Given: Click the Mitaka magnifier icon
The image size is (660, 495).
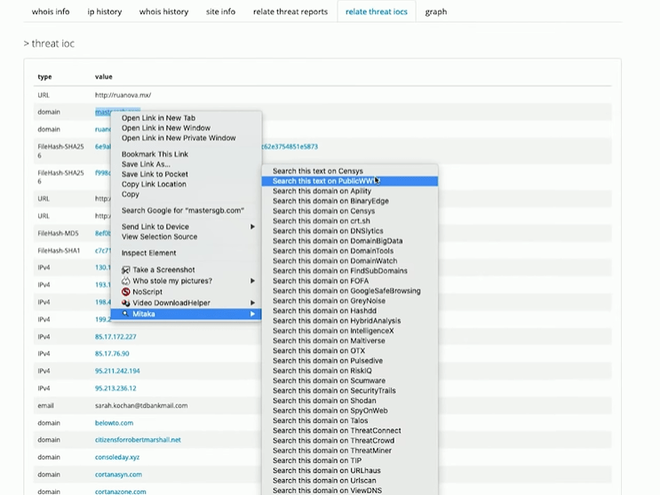Looking at the screenshot, I should [x=125, y=314].
